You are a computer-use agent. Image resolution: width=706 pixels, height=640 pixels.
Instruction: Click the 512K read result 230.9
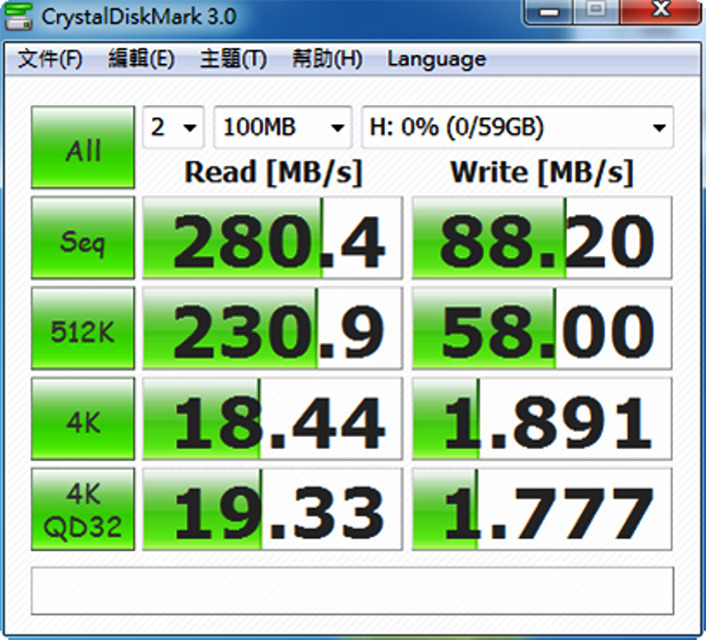tap(272, 328)
